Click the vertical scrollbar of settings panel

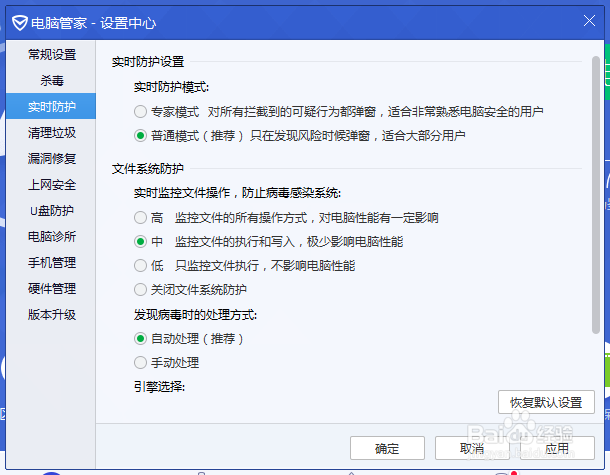click(x=596, y=195)
